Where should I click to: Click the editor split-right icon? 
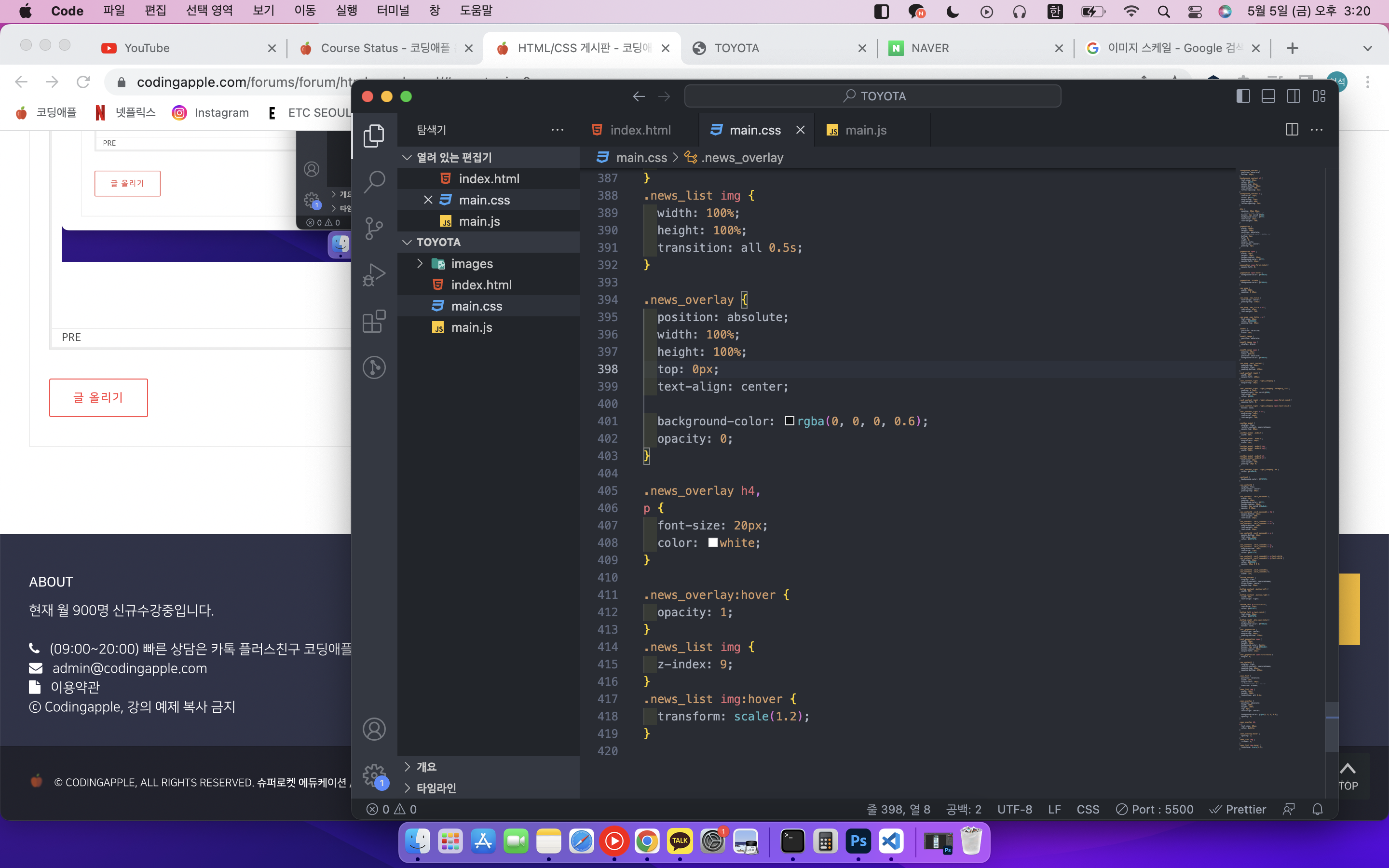pyautogui.click(x=1292, y=130)
